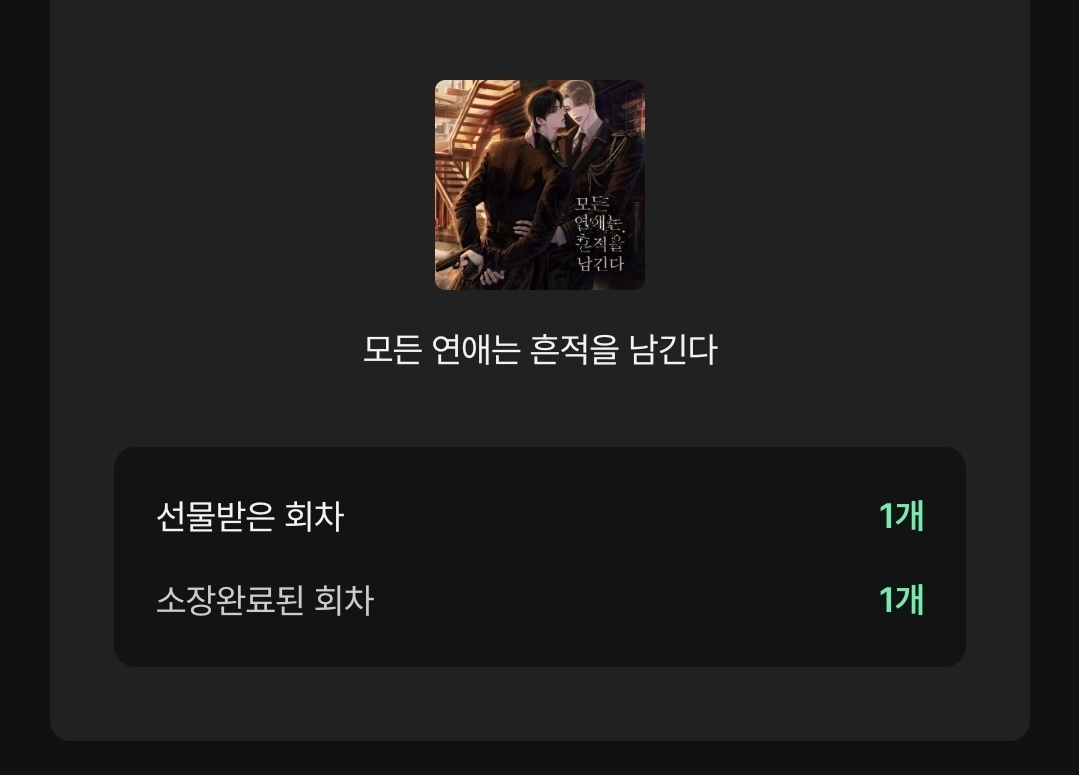Tap the green 1개 beside 선물받은 회차

click(x=901, y=516)
